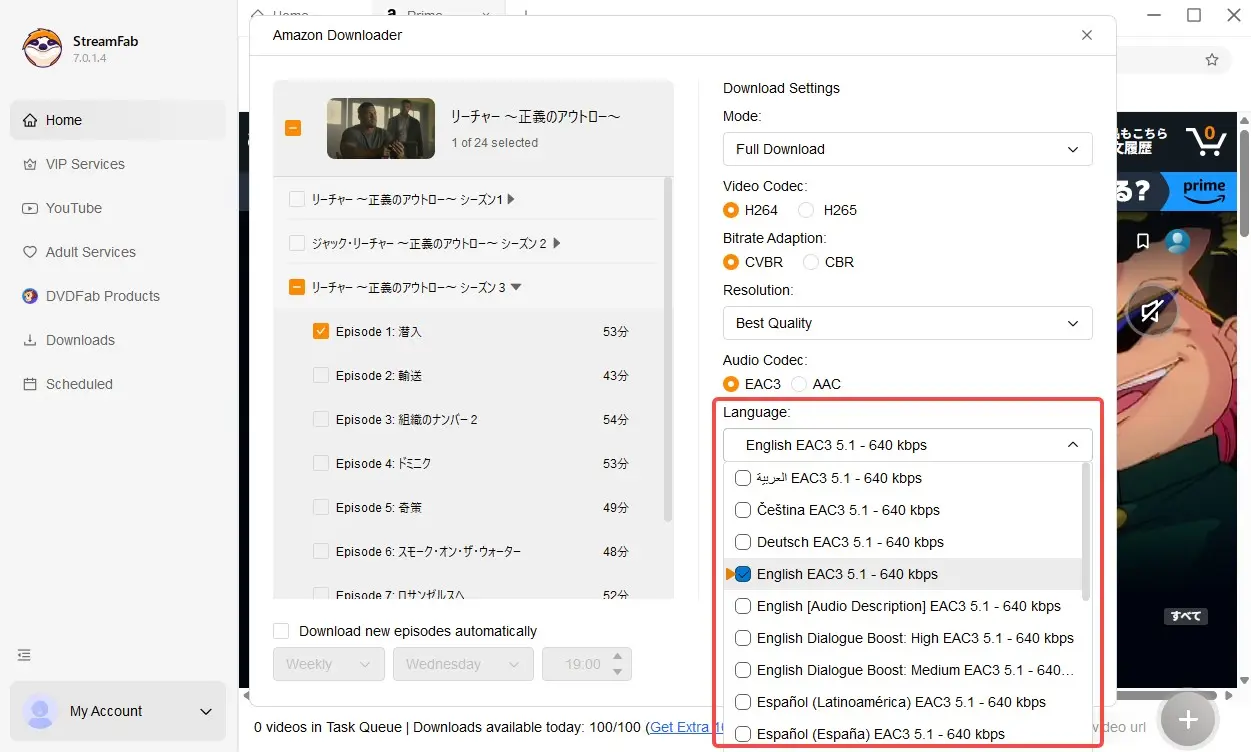Click the Scheduled calendar icon
Screen dimensions: 1251x752
coord(29,384)
